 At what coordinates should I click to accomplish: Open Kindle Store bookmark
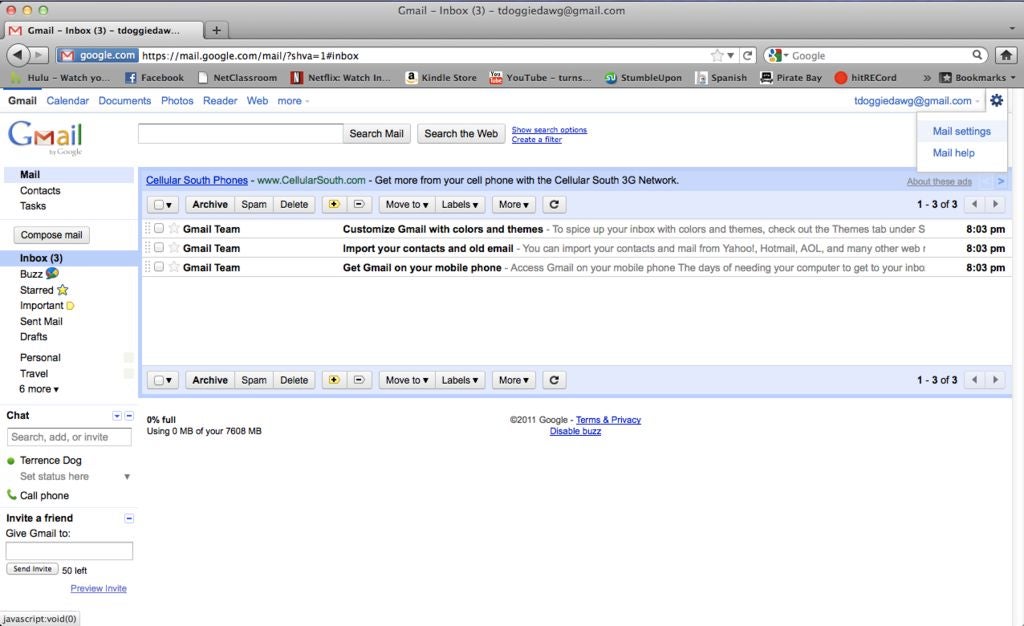point(441,78)
